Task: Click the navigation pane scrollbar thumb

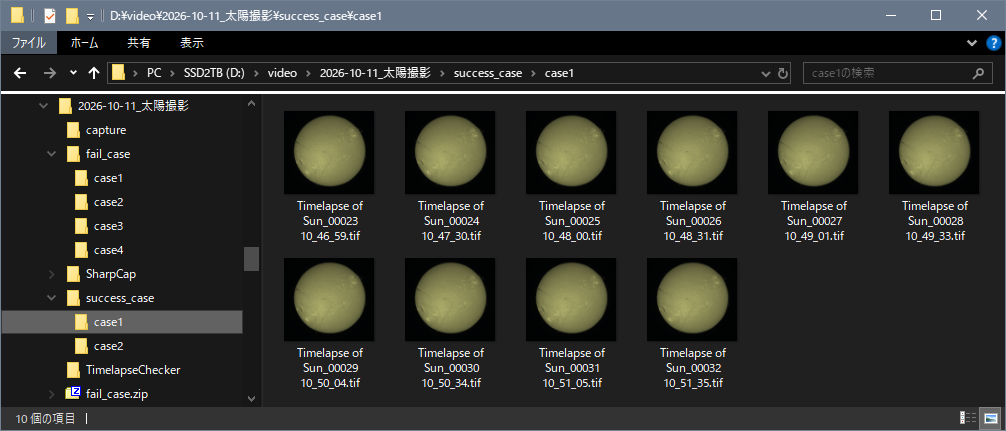Action: (251, 258)
